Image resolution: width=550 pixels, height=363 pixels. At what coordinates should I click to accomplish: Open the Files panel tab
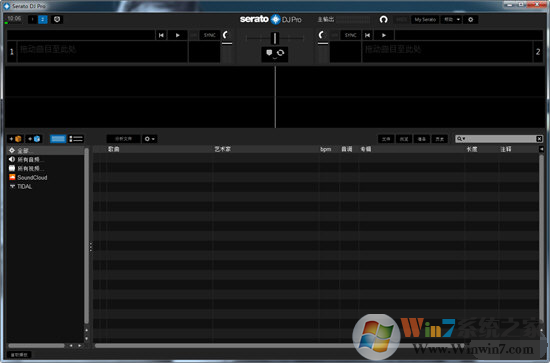[386, 139]
